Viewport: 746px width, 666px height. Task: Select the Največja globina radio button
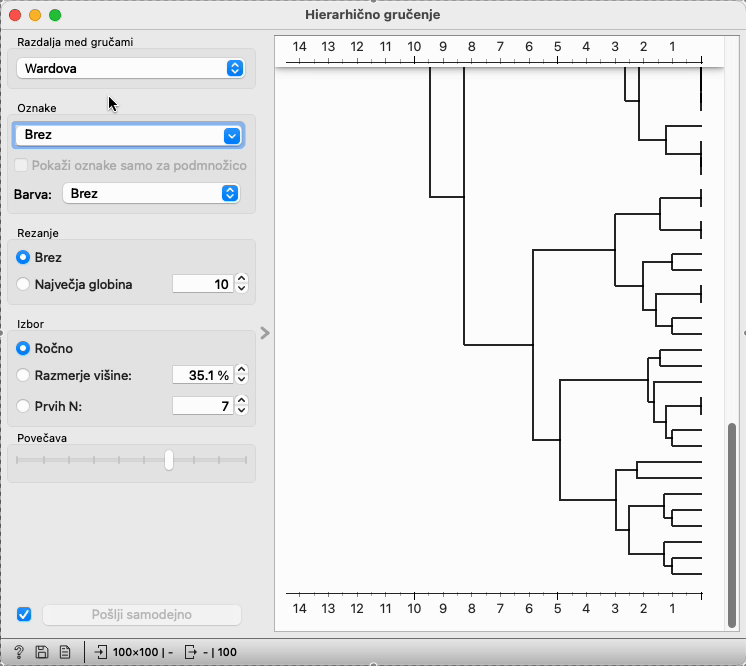tap(23, 284)
